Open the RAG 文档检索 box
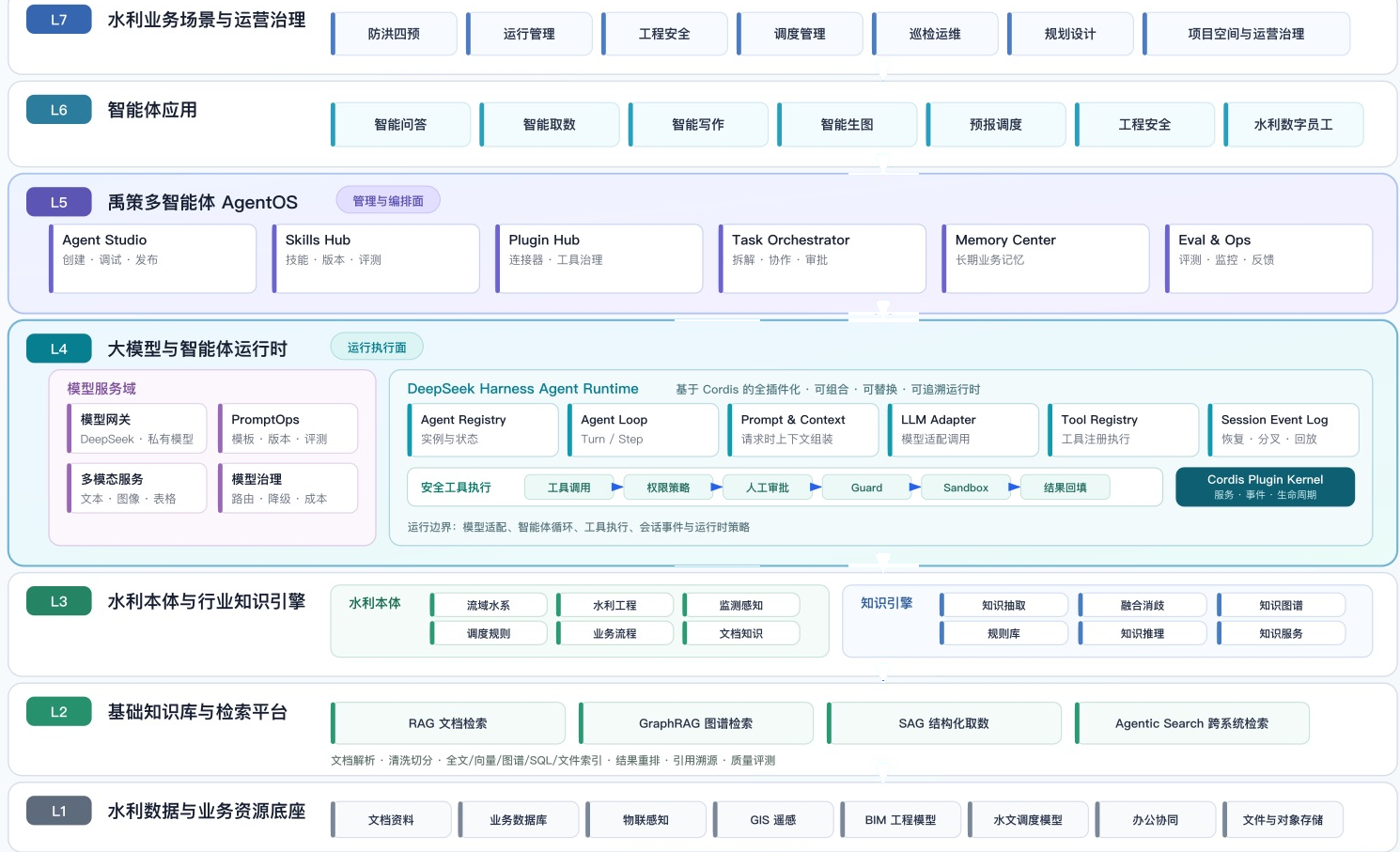This screenshot has width=1400, height=852. point(448,723)
